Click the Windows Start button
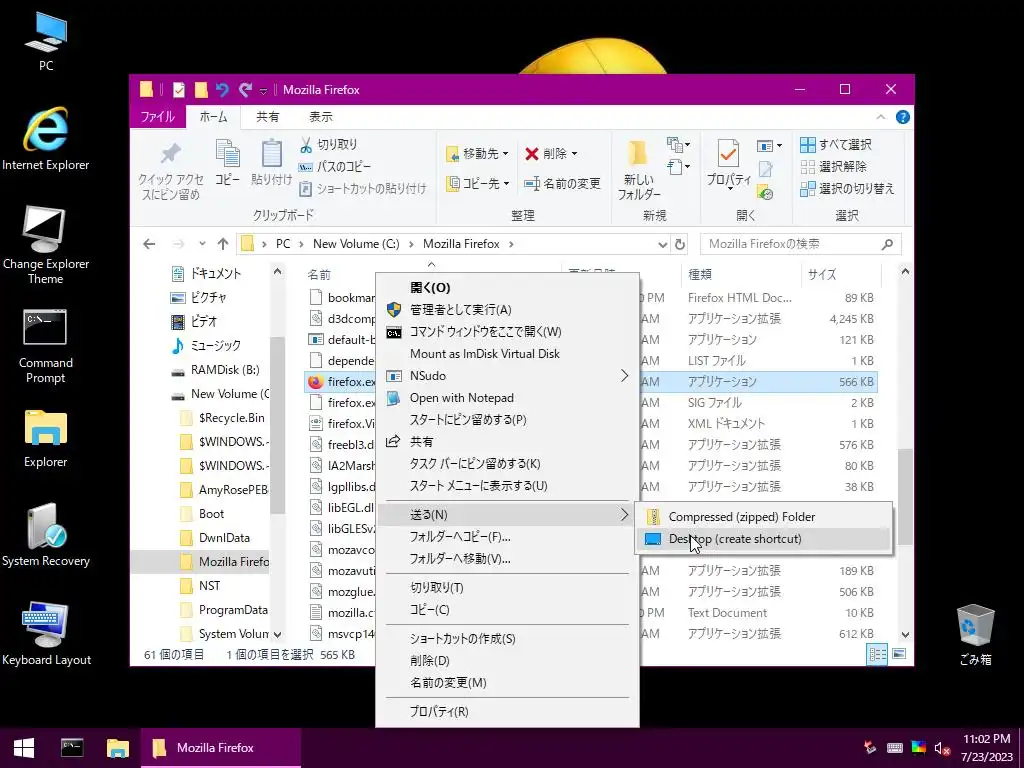Screen dimensions: 1024x768 click(x=24, y=748)
